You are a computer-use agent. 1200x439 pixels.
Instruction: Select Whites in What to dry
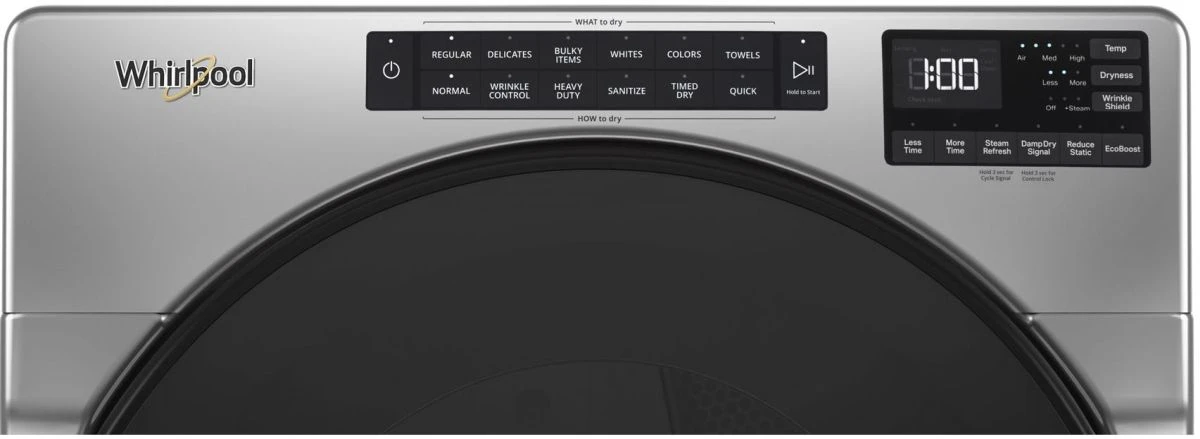tap(626, 54)
